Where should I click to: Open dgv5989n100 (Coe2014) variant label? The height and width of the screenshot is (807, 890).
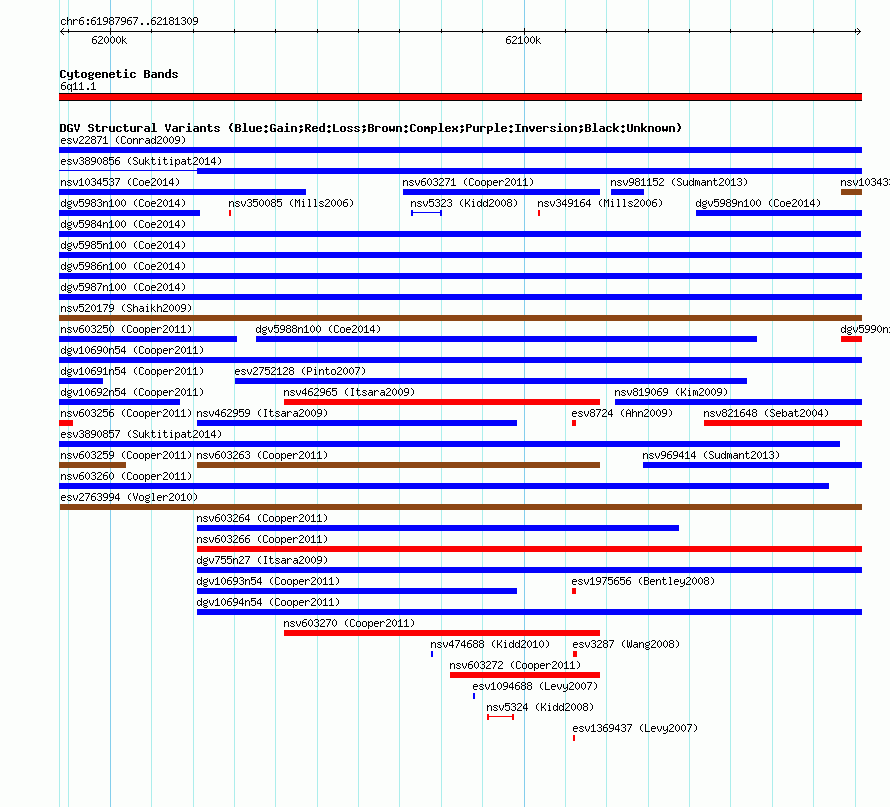pyautogui.click(x=758, y=203)
